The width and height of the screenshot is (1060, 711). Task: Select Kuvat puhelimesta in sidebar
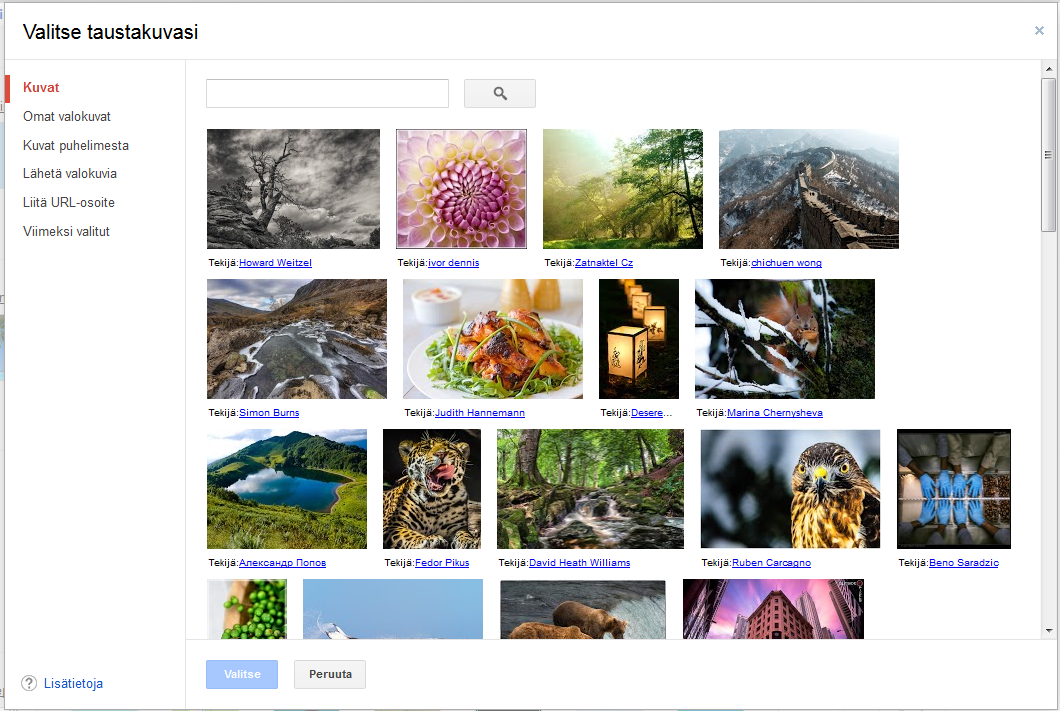[x=76, y=145]
